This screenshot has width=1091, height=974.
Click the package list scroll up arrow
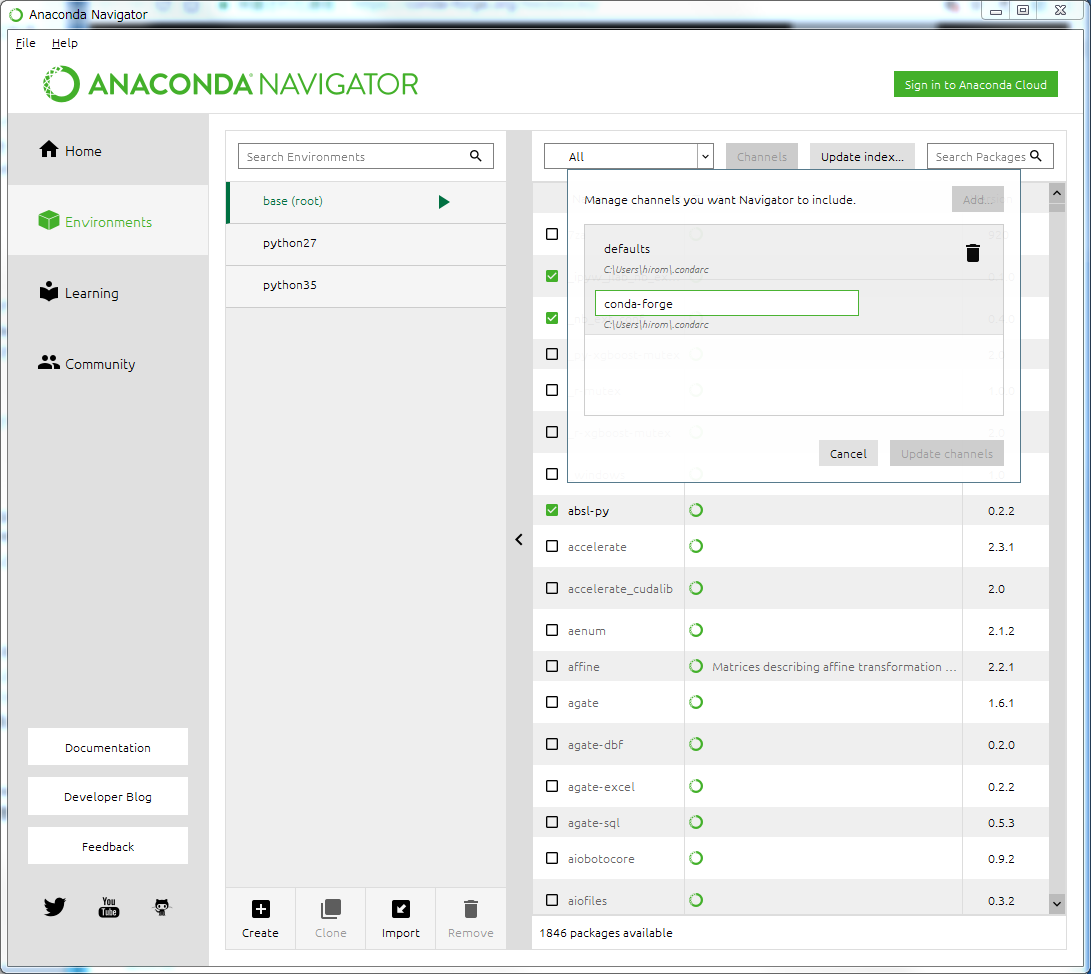pos(1057,193)
